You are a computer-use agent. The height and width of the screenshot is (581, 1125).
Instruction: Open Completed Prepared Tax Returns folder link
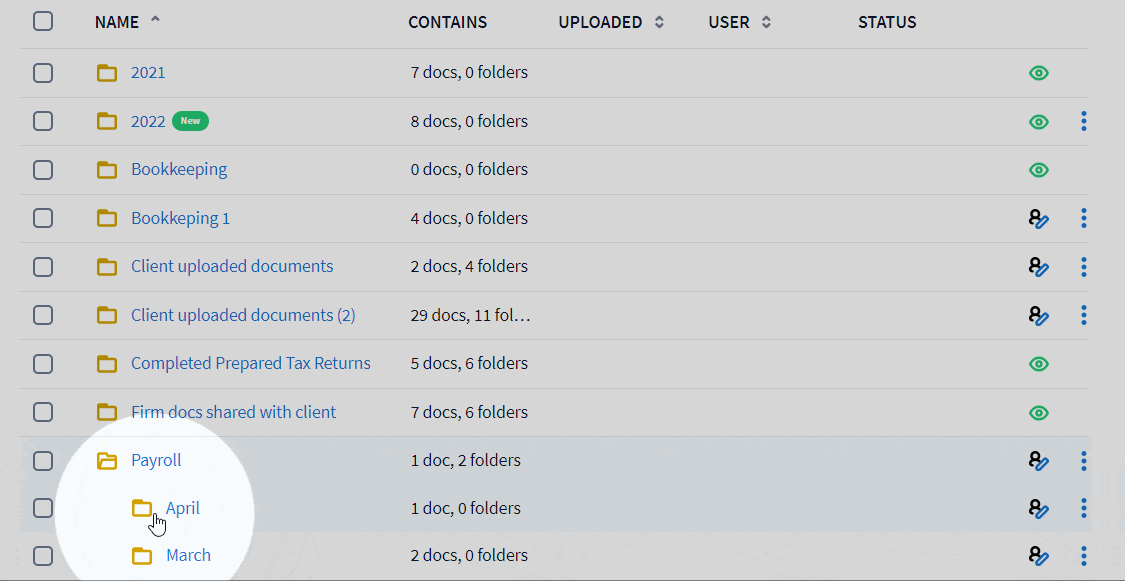tap(251, 363)
